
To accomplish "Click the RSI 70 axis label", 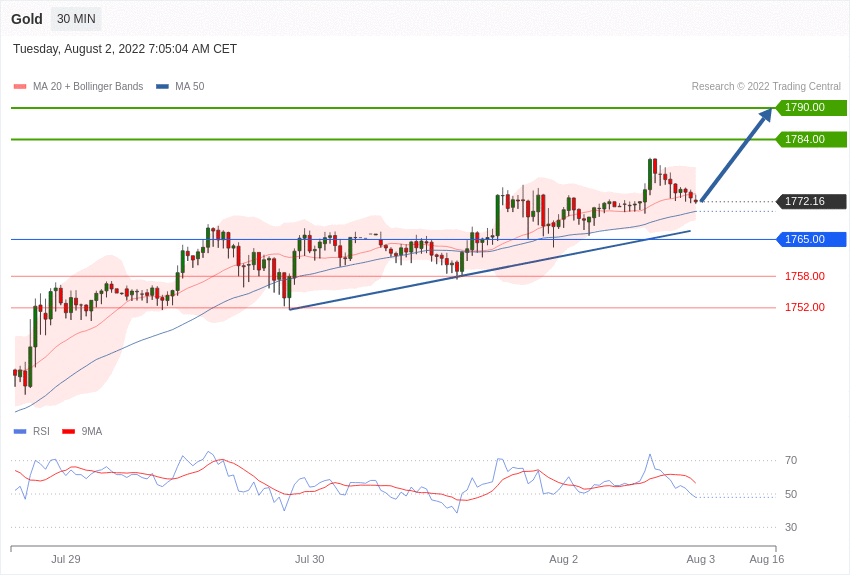I will [x=791, y=461].
